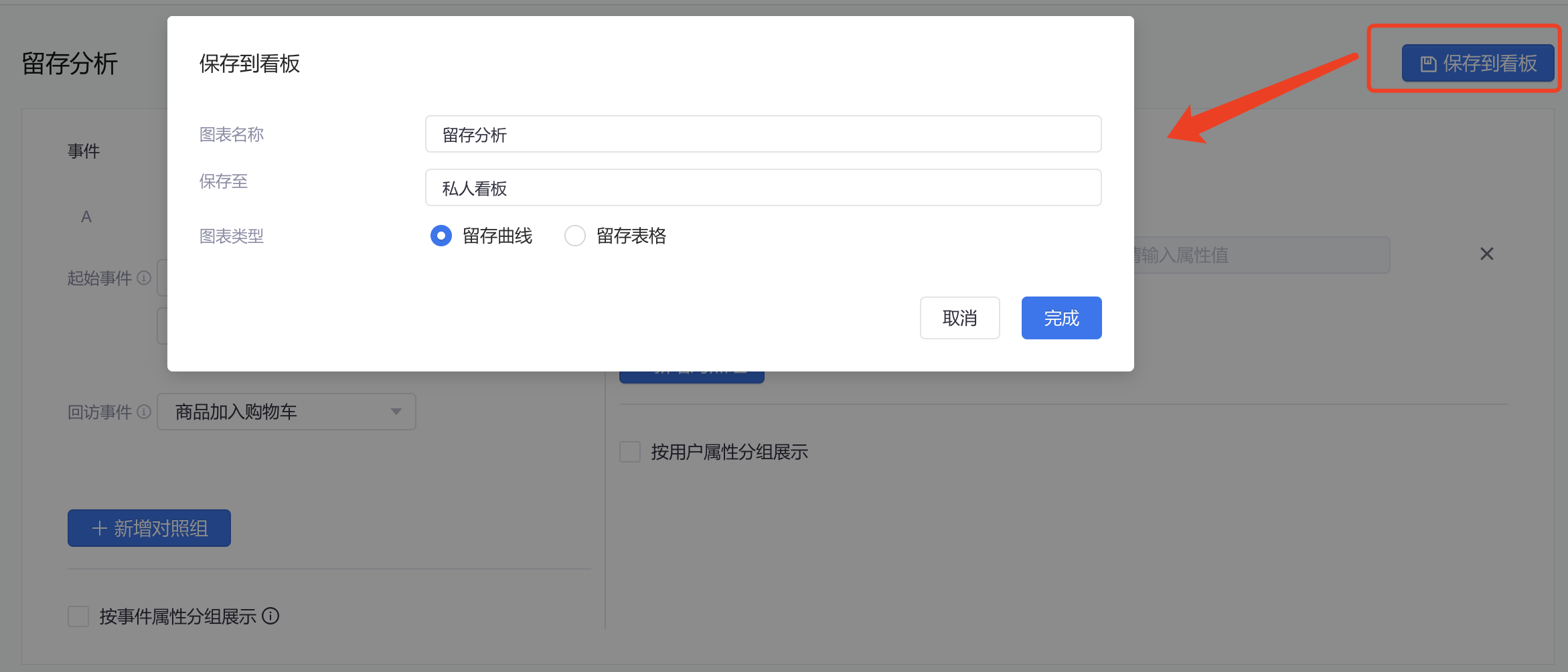Click the save icon in 保存到看板 button
The image size is (1568, 672).
click(x=1428, y=64)
